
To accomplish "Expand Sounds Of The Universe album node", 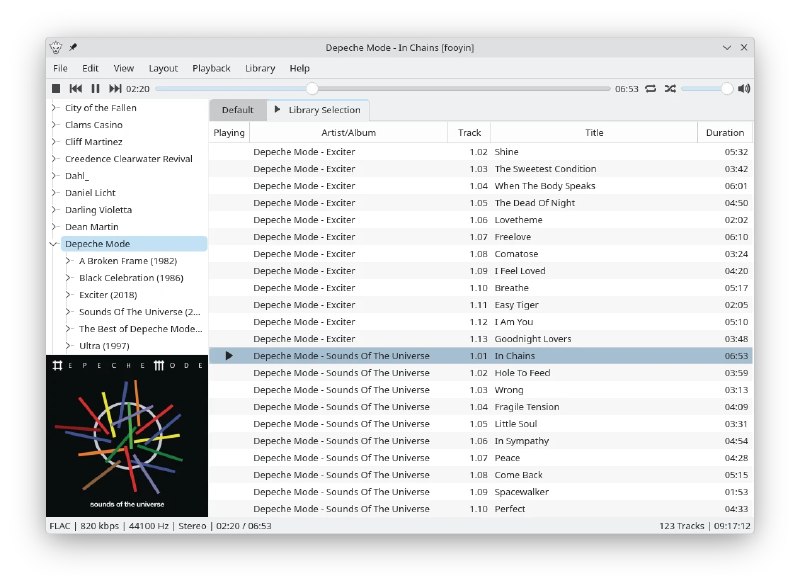I will point(69,312).
